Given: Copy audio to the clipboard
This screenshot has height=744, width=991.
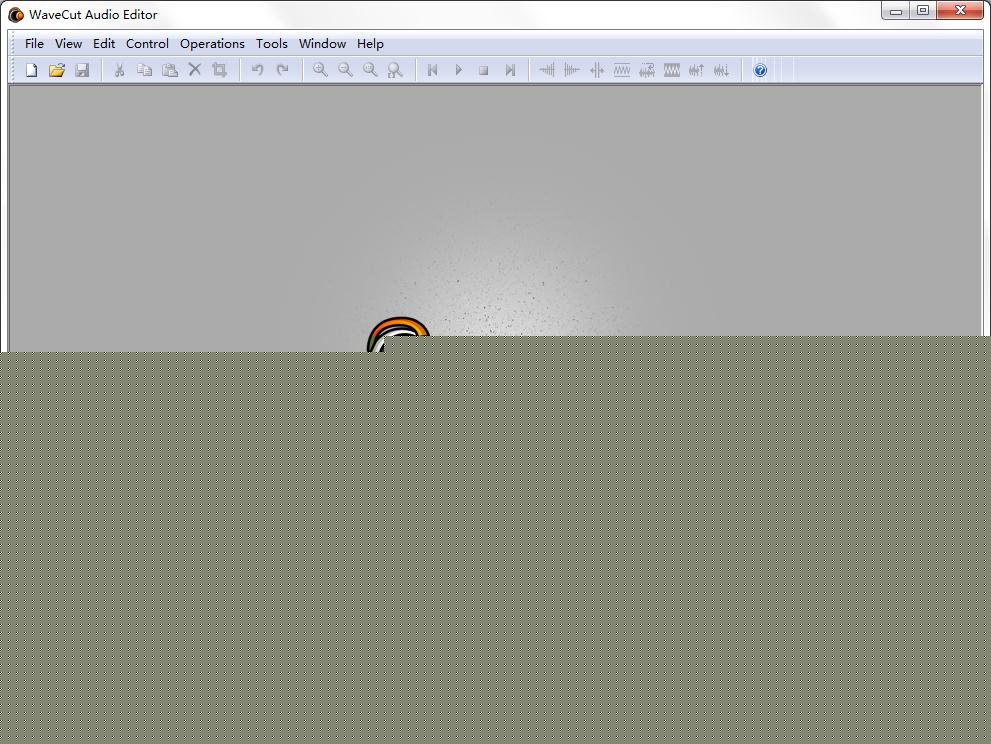Looking at the screenshot, I should point(144,70).
